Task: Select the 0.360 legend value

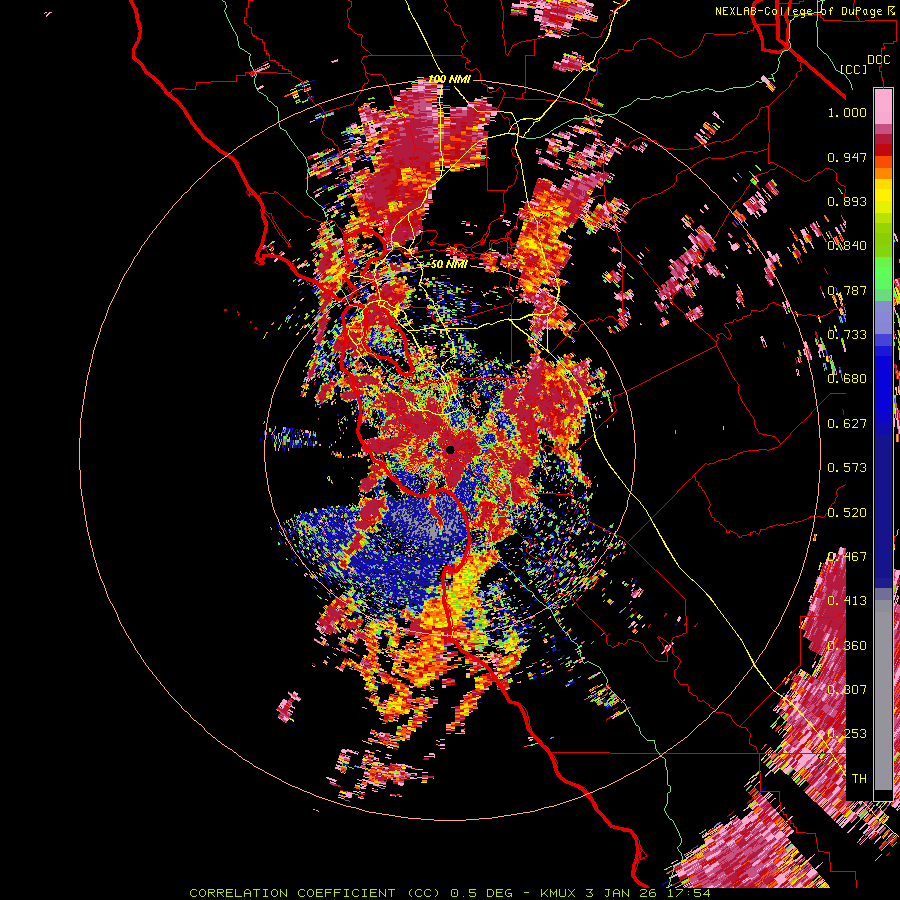Action: coord(847,646)
